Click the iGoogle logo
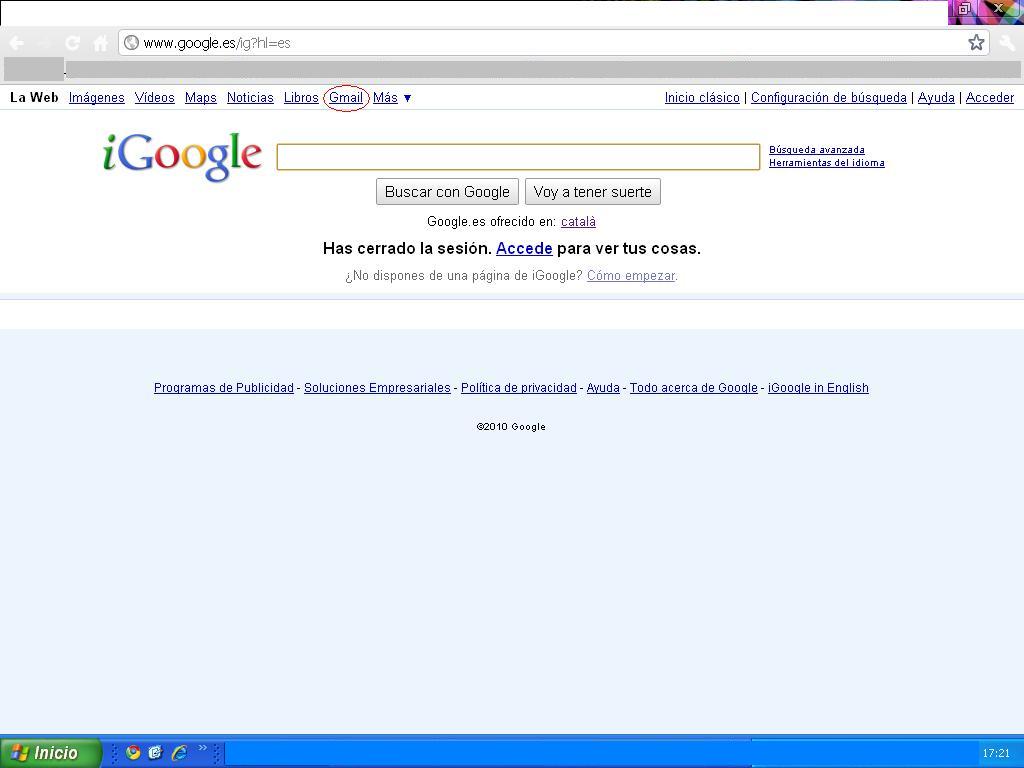Viewport: 1024px width, 768px height. pos(182,157)
